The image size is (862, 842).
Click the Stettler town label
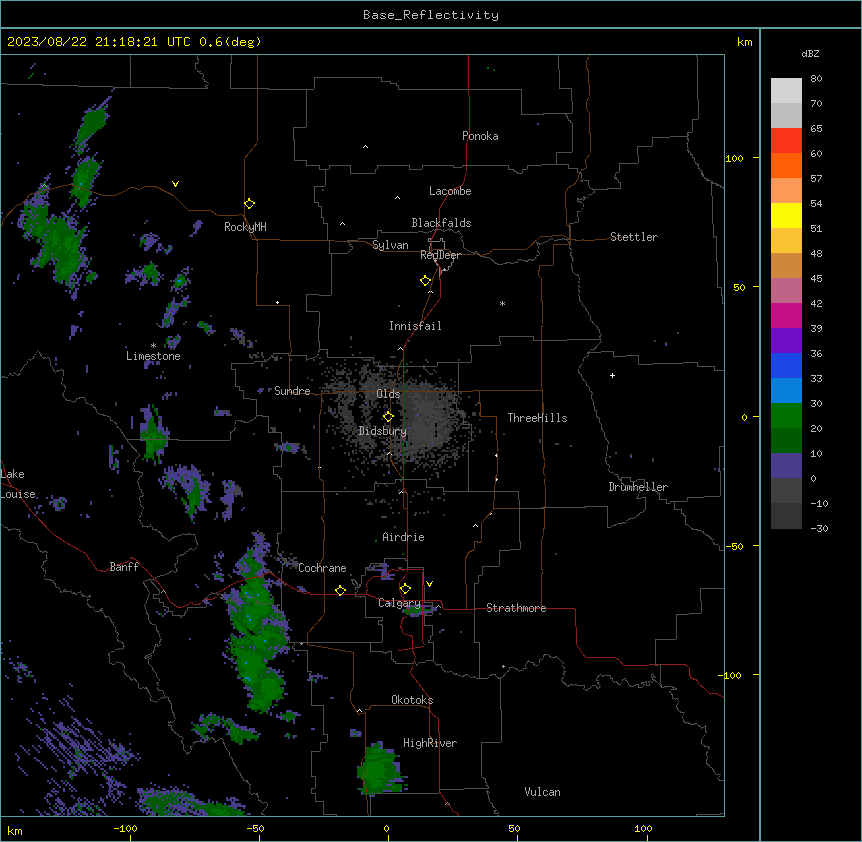pyautogui.click(x=634, y=237)
